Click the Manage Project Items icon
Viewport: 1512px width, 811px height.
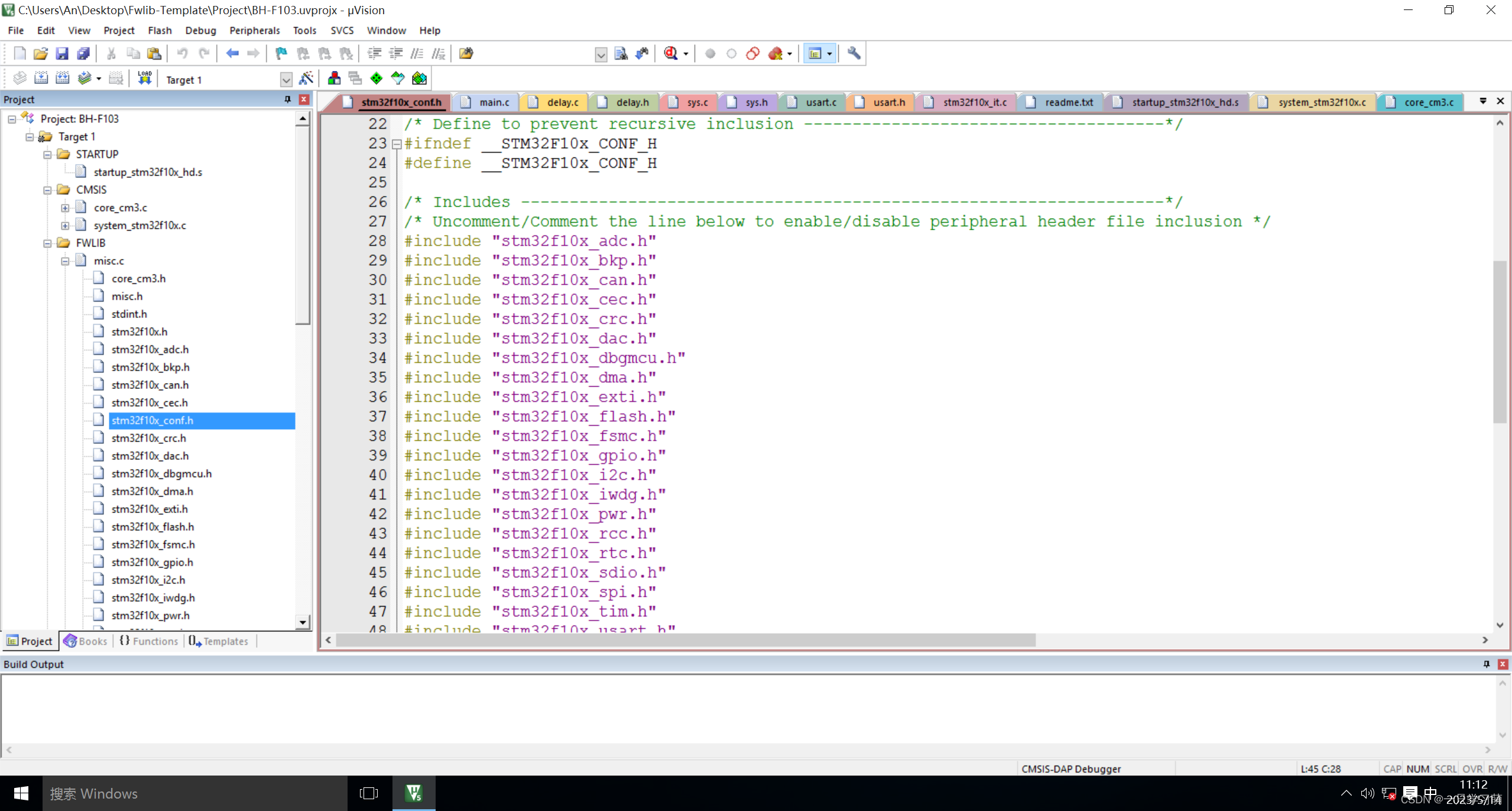click(x=334, y=79)
